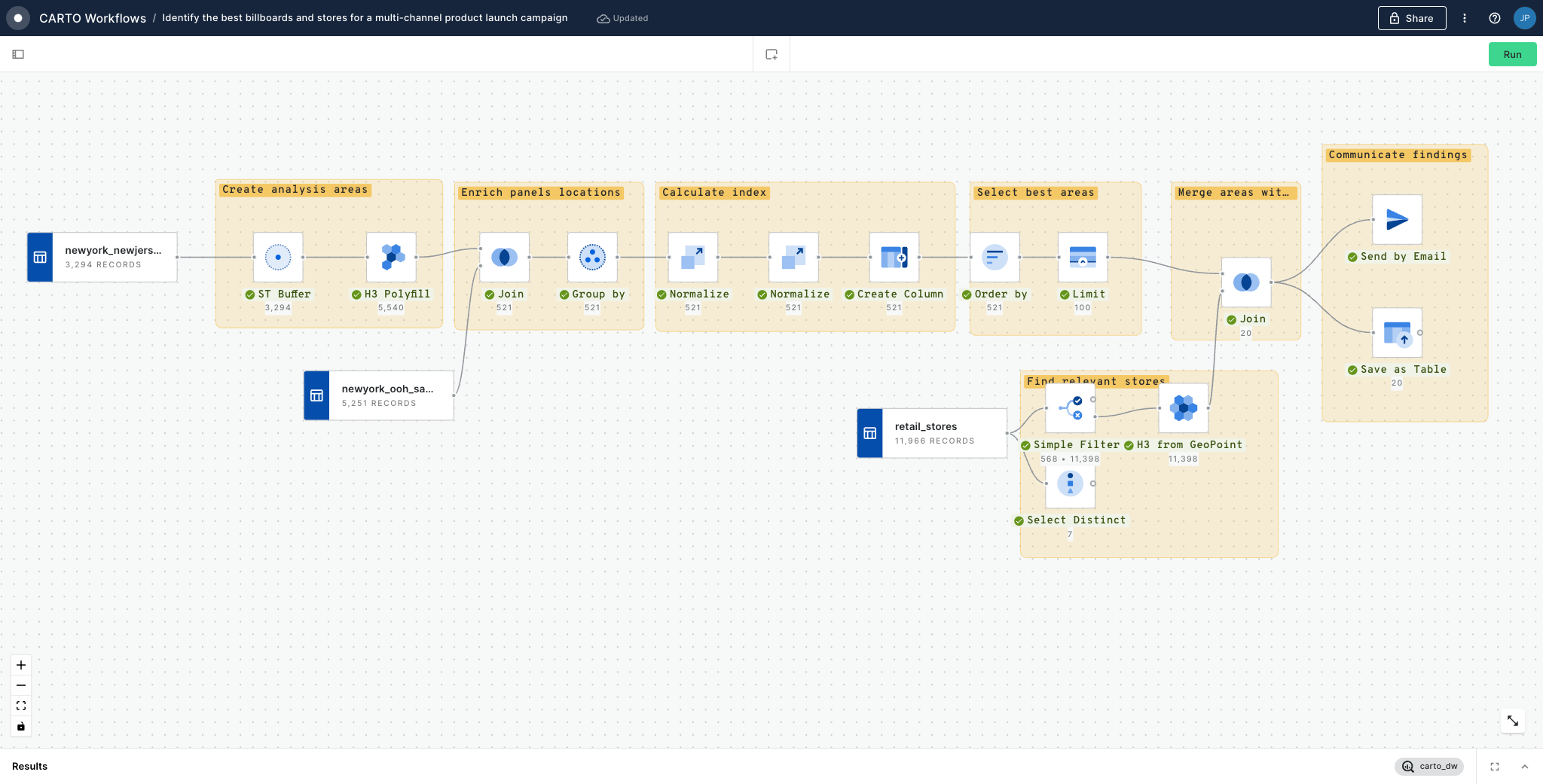
Task: Select the Send by Email node
Action: coord(1397,220)
